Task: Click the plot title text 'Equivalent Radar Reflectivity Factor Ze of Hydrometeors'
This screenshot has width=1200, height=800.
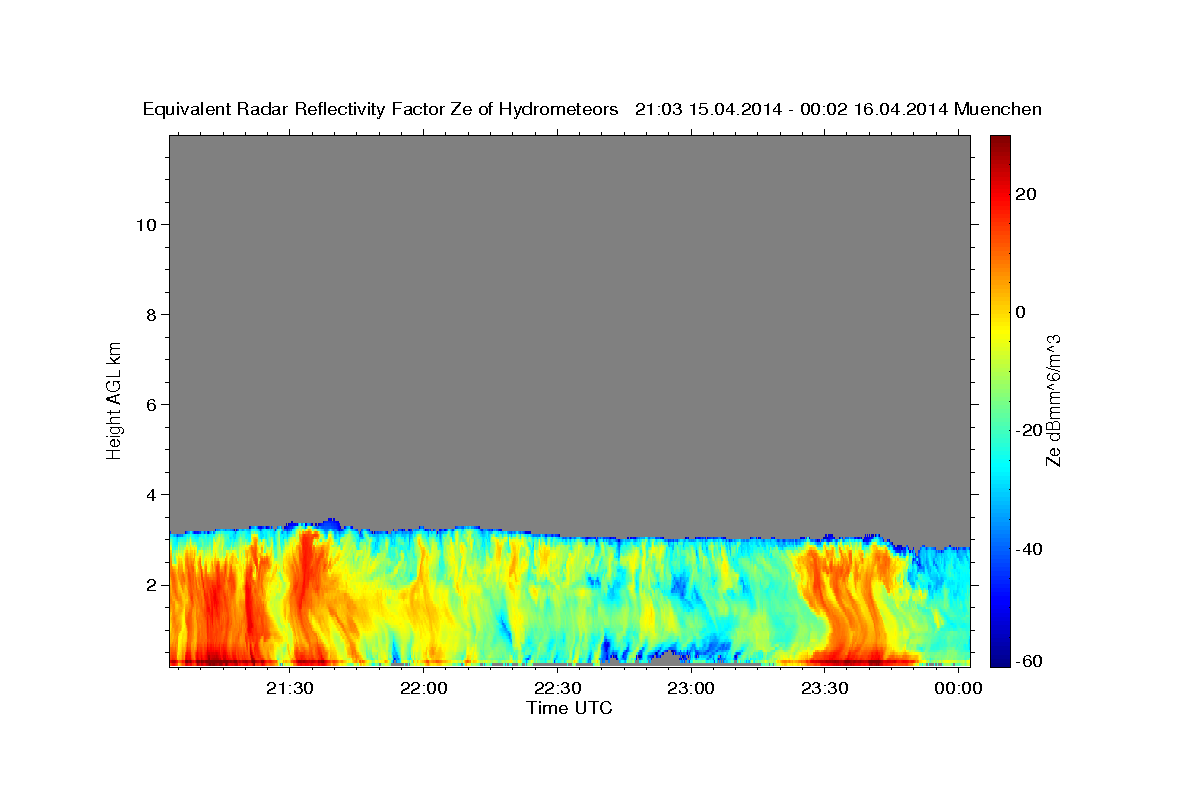Action: coord(381,110)
